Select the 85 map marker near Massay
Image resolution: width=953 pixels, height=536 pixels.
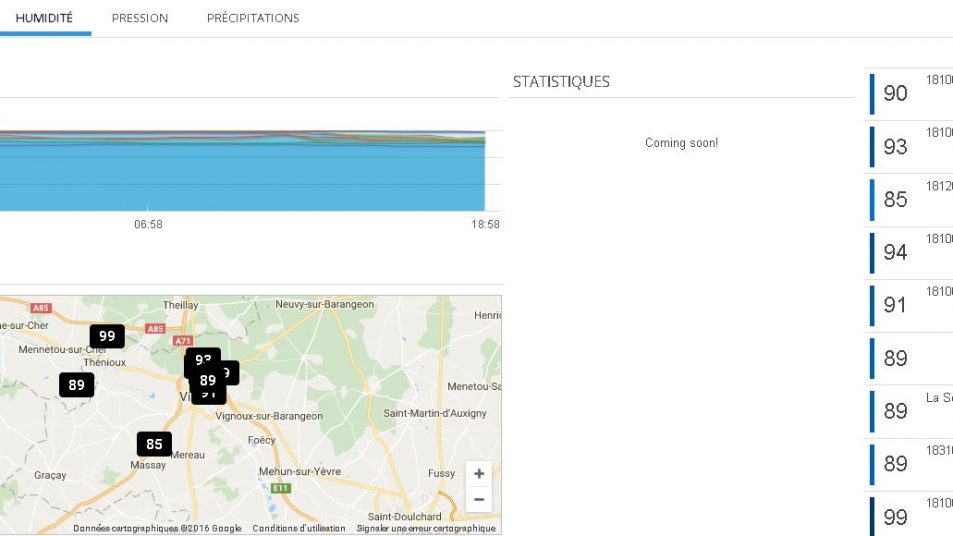pyautogui.click(x=154, y=445)
